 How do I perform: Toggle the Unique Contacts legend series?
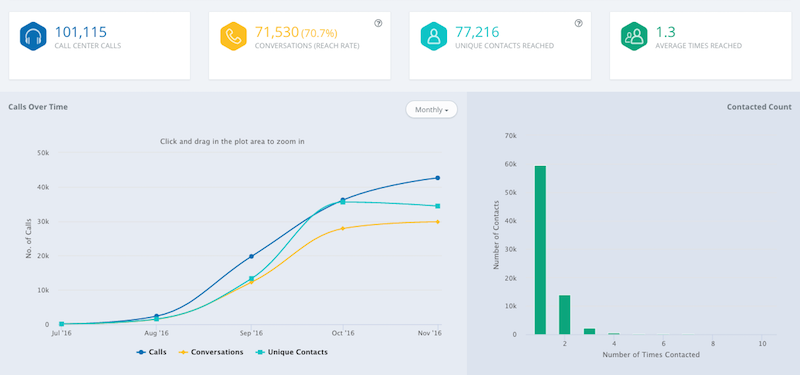(x=291, y=352)
